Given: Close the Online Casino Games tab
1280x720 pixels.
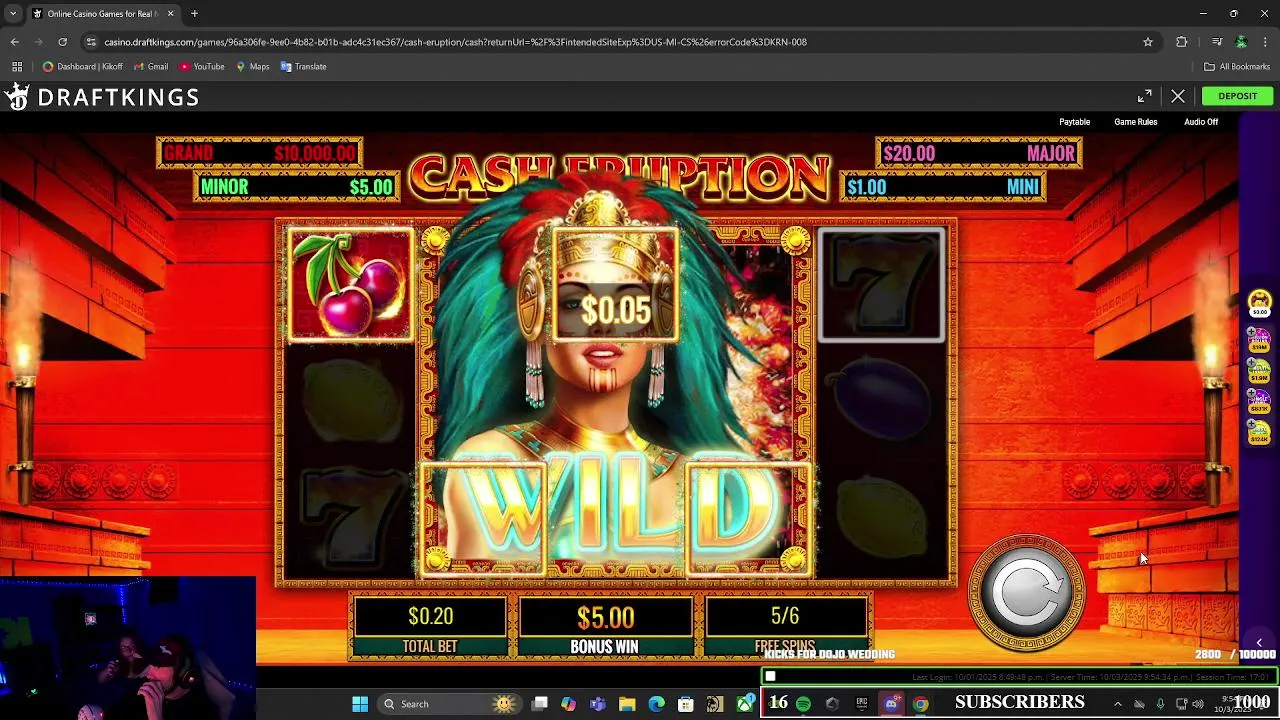Looking at the screenshot, I should tap(170, 14).
